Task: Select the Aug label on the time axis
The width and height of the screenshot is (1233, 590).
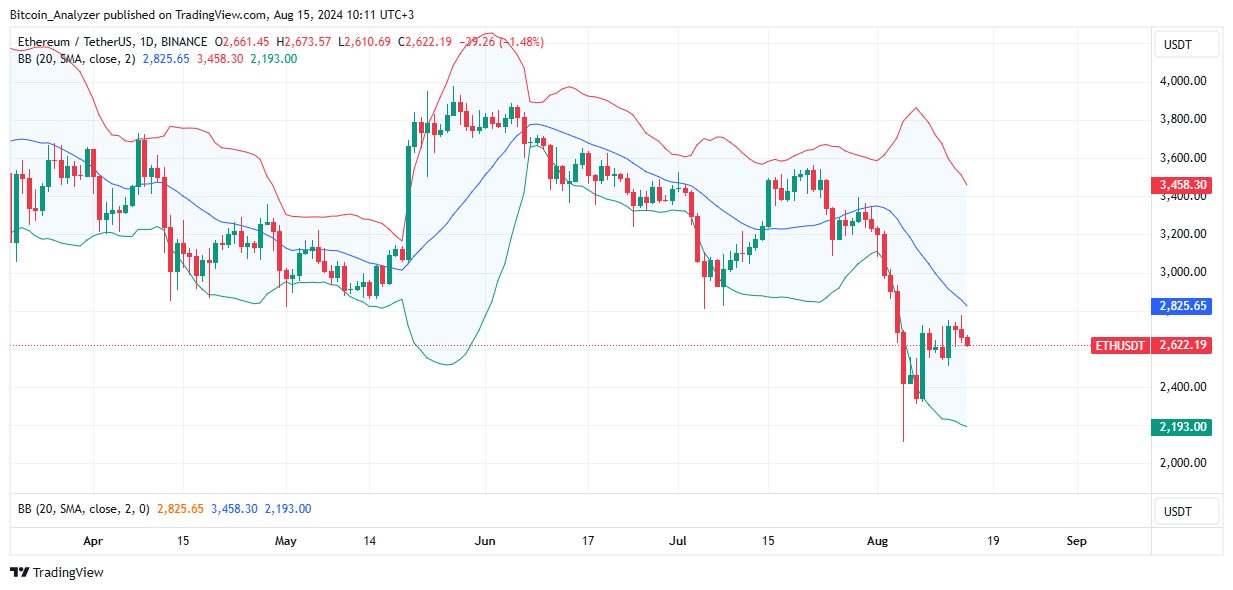Action: pyautogui.click(x=877, y=540)
